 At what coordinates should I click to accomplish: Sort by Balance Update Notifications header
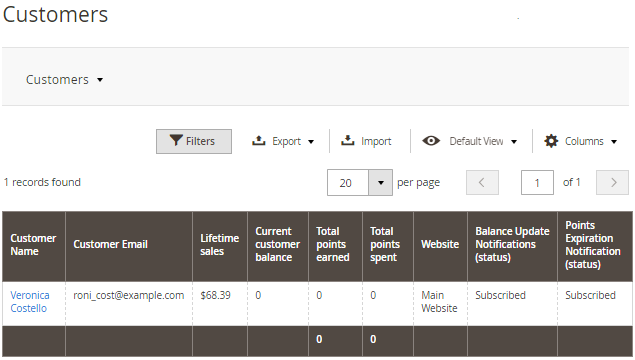click(512, 246)
